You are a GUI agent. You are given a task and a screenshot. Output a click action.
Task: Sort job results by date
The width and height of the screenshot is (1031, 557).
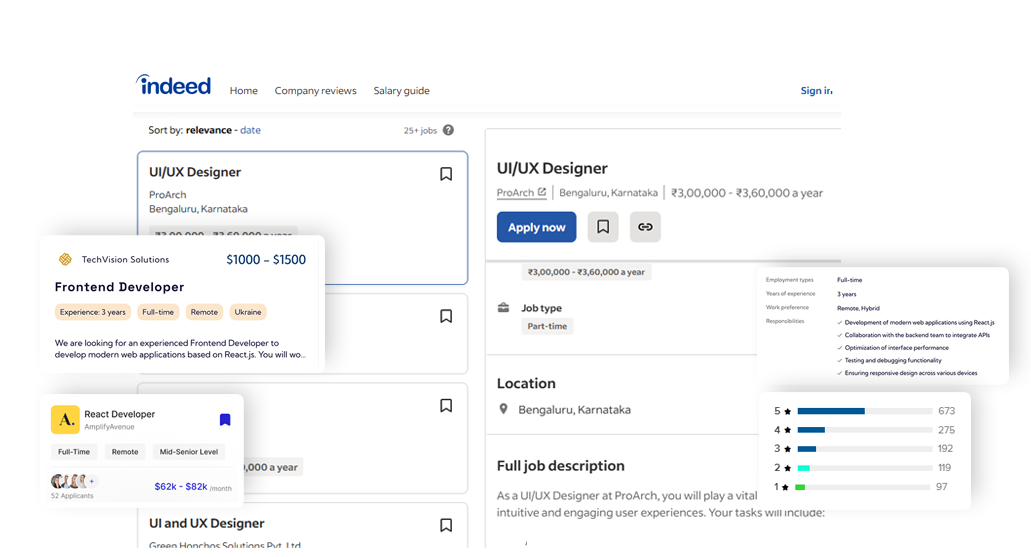(x=250, y=130)
